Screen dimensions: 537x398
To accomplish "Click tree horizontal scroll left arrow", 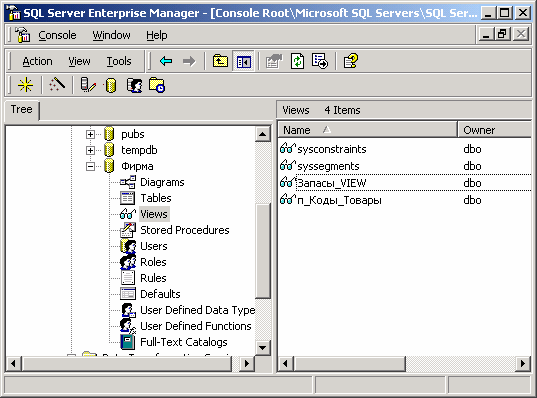I will click(13, 363).
